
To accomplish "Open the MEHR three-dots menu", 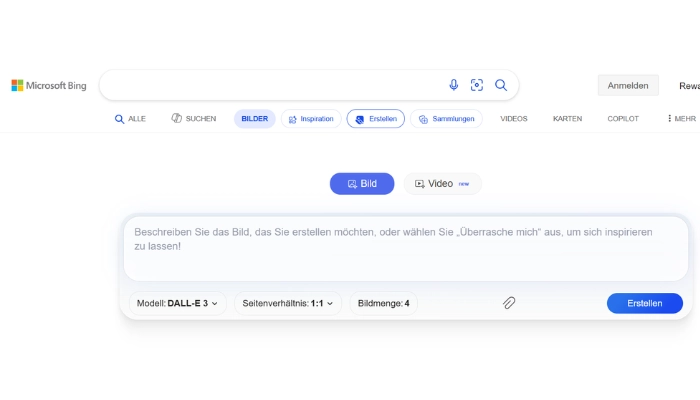I will [681, 119].
